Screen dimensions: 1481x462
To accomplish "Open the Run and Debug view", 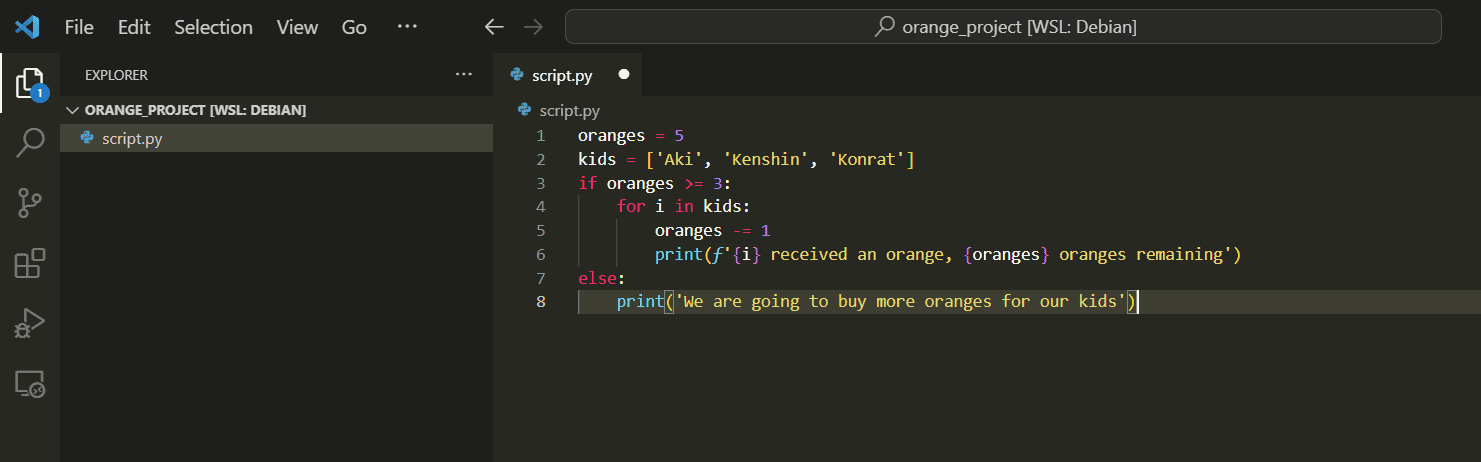I will [30, 324].
